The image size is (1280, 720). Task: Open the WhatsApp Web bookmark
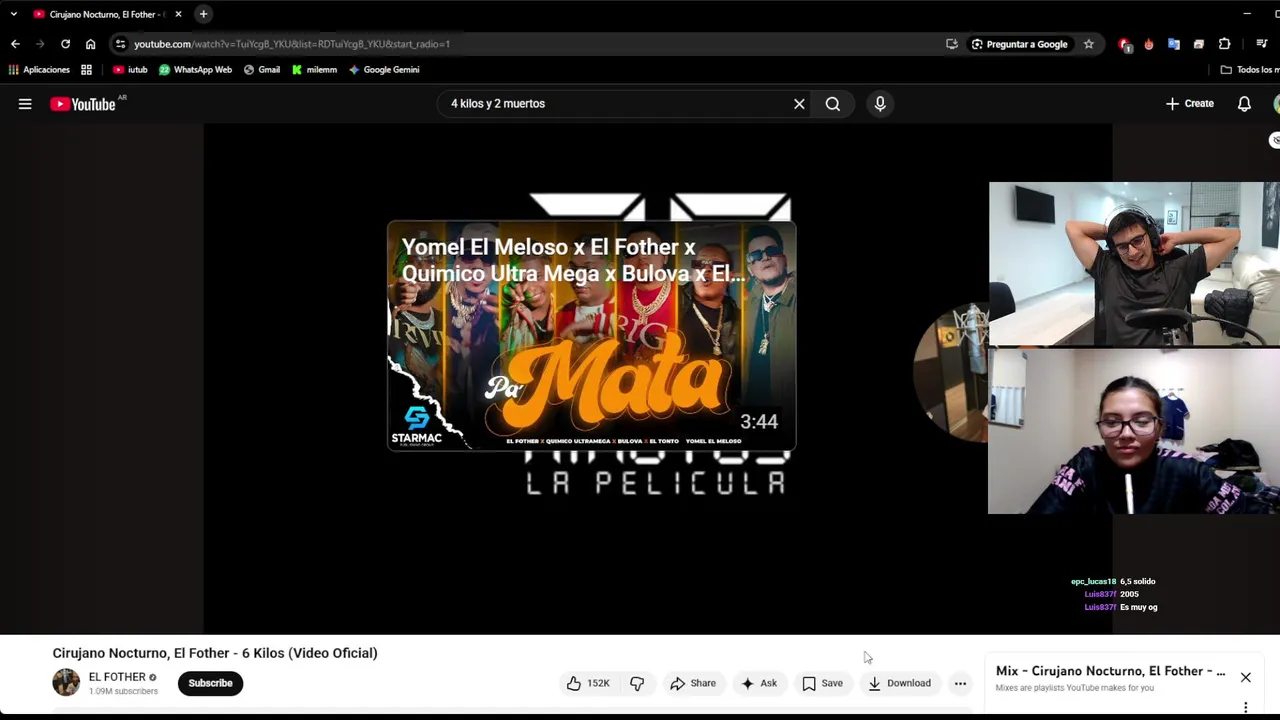(195, 70)
